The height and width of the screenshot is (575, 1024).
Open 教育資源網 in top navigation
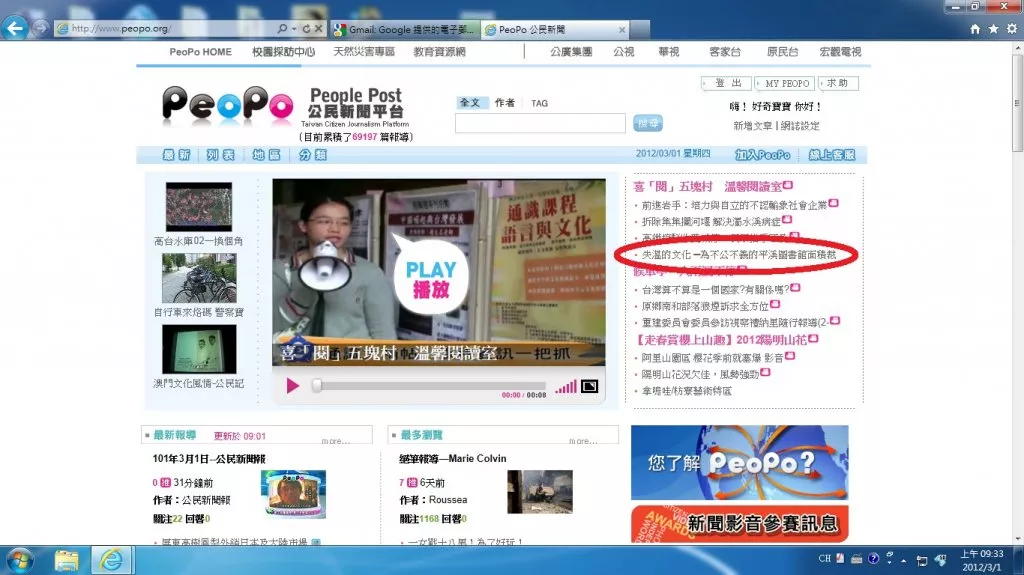(x=440, y=52)
